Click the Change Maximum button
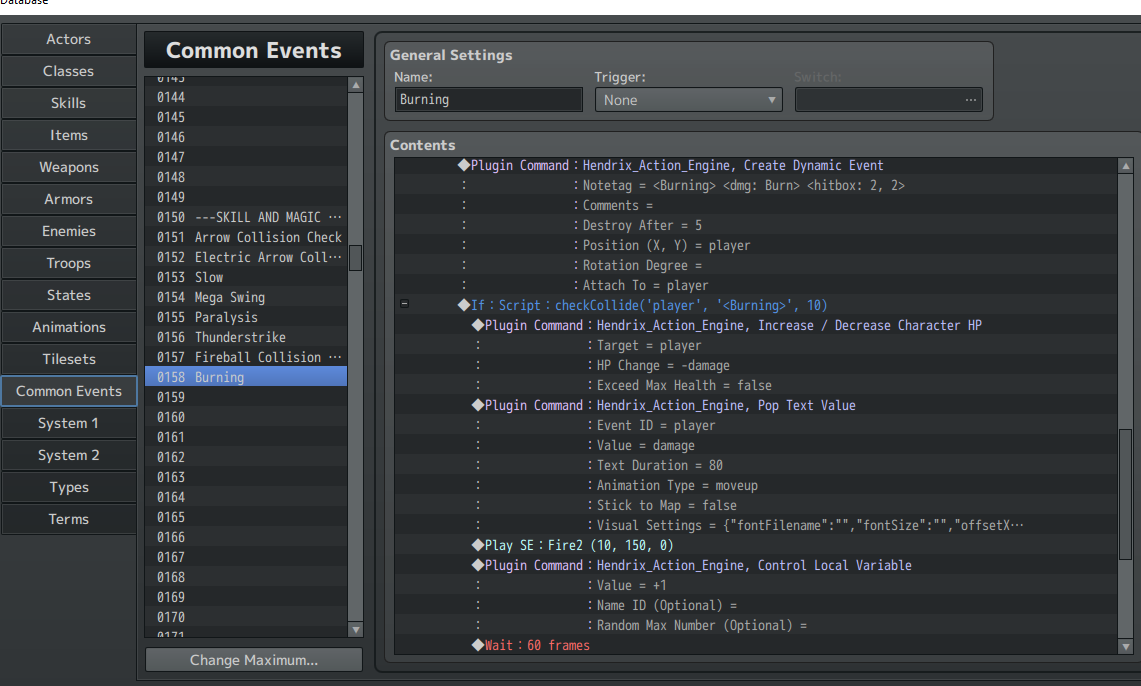 click(x=254, y=660)
